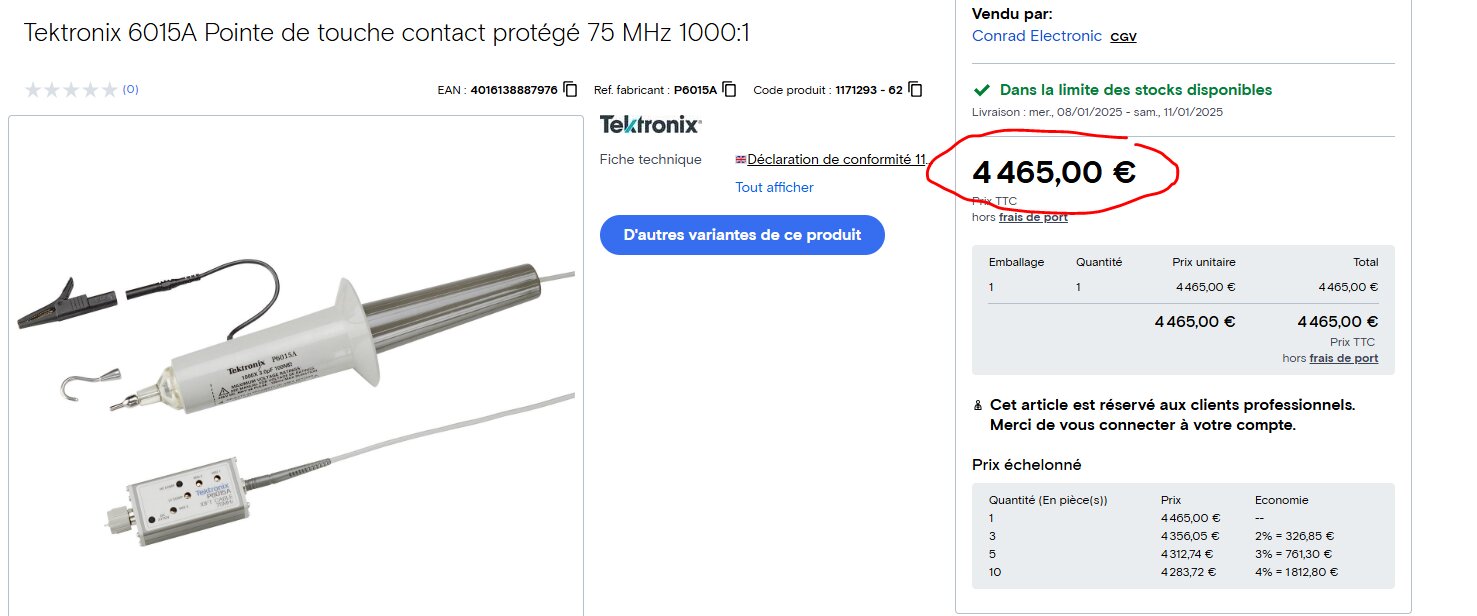Open frais de port link under main price
1477x616 pixels.
1033,217
